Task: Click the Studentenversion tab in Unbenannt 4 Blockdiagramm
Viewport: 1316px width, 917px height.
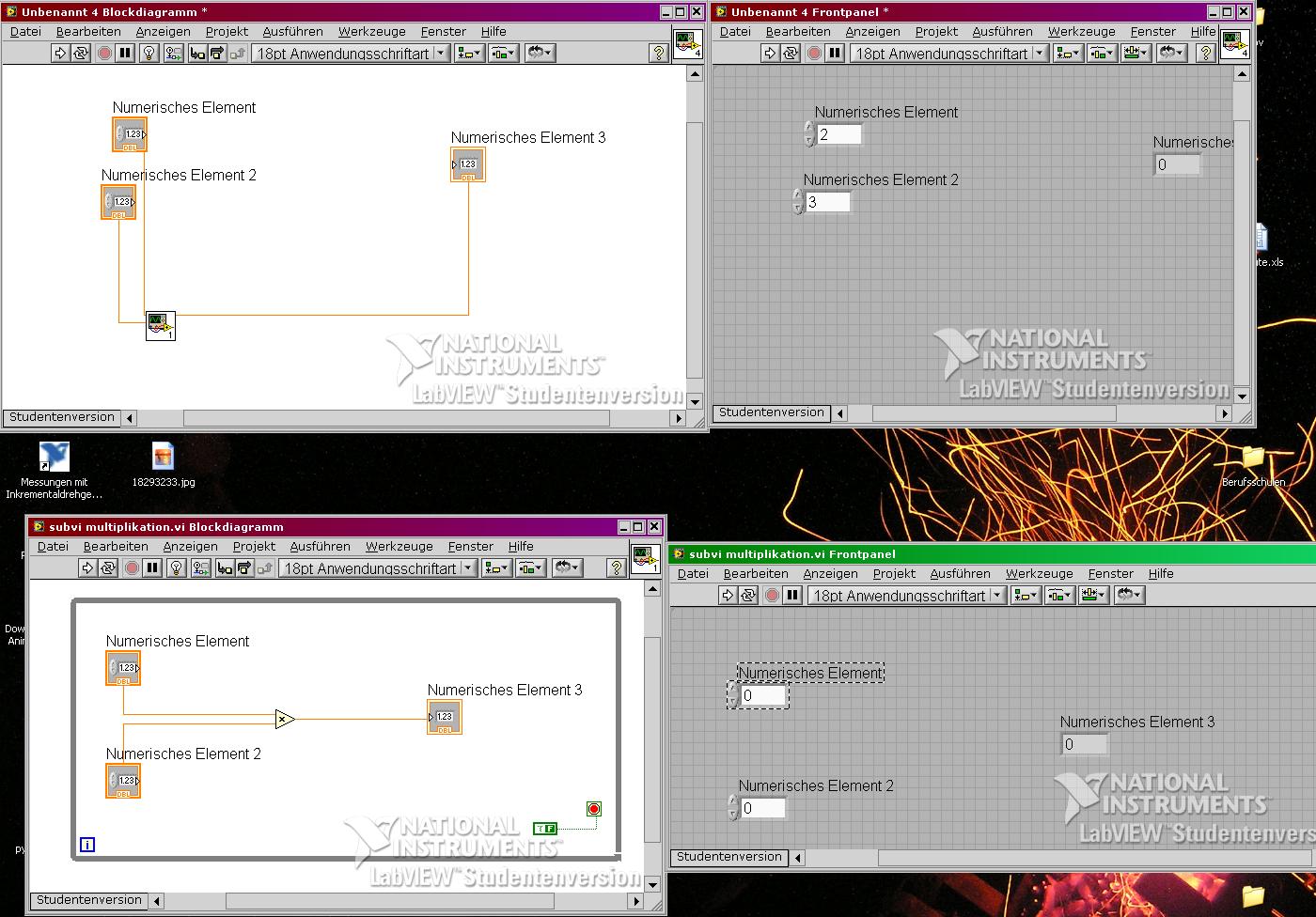Action: (62, 417)
